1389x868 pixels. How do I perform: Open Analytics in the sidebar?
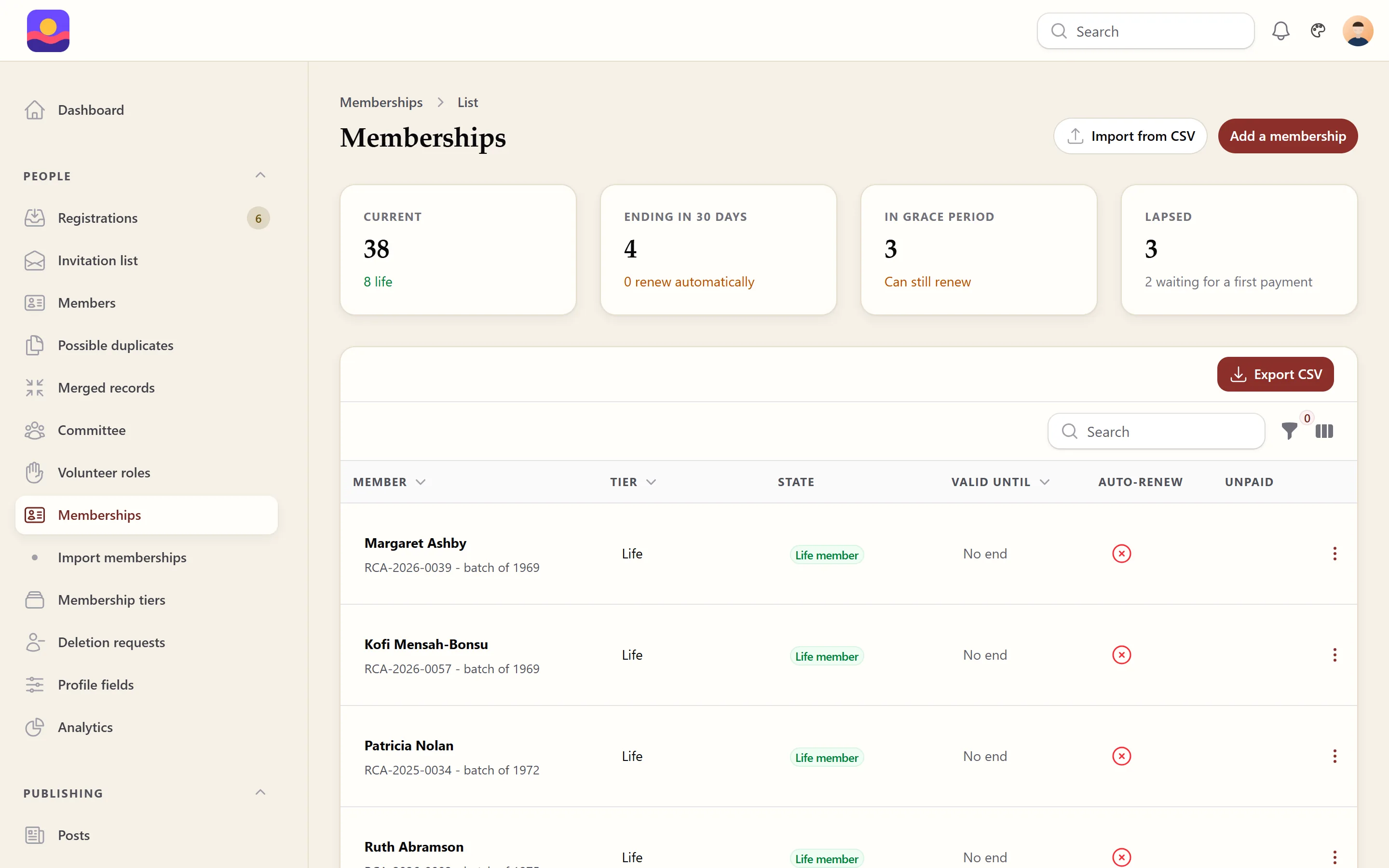point(146,727)
